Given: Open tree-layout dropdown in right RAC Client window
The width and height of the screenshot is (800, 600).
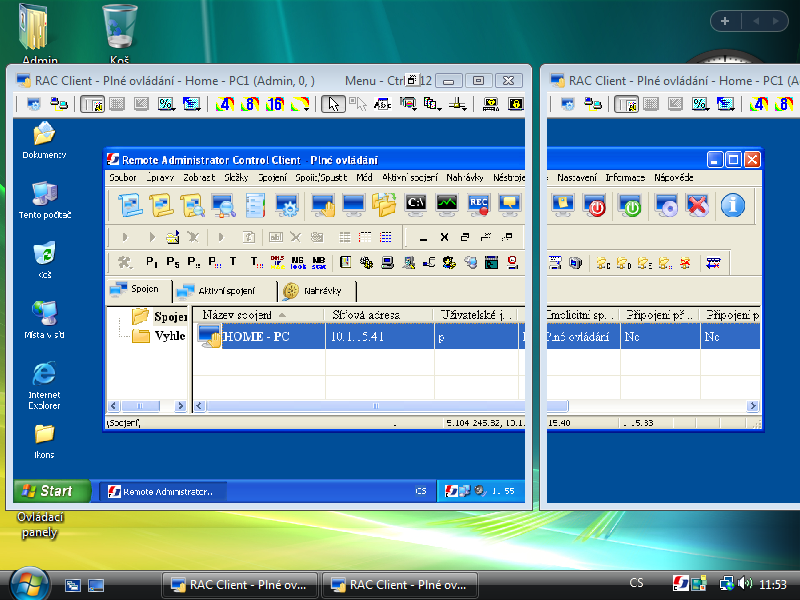Looking at the screenshot, I should click(725, 105).
